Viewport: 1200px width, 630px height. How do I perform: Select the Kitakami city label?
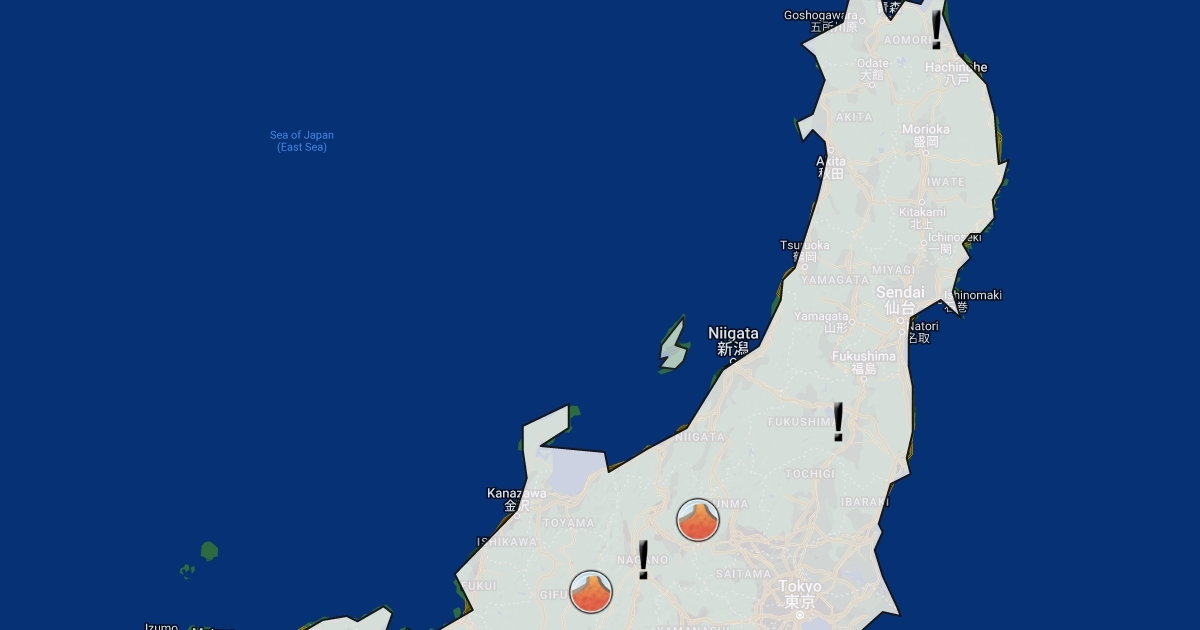(x=921, y=212)
